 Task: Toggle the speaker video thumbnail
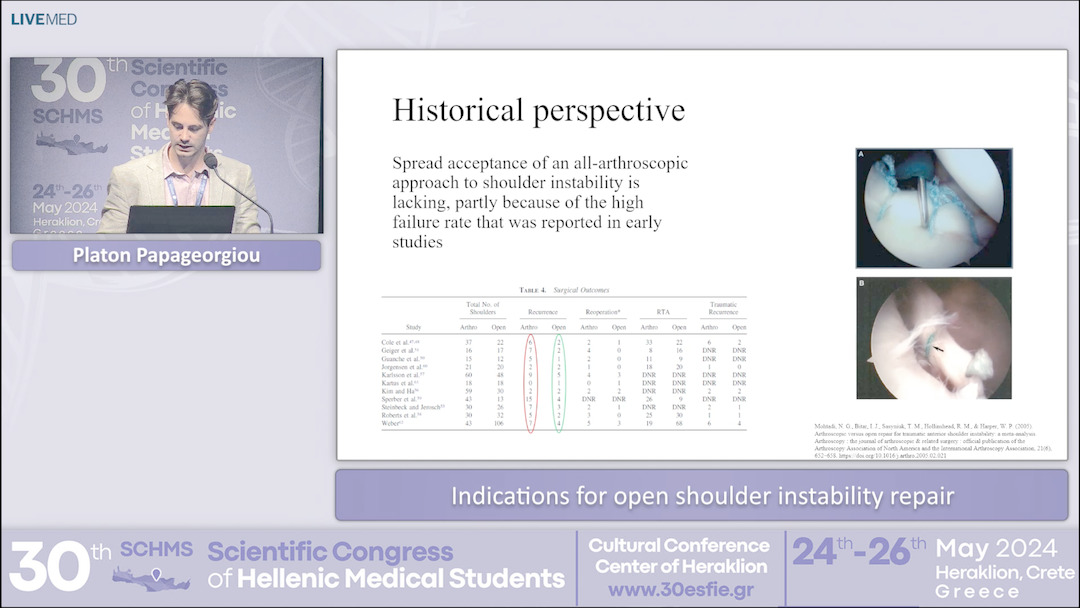pyautogui.click(x=165, y=145)
